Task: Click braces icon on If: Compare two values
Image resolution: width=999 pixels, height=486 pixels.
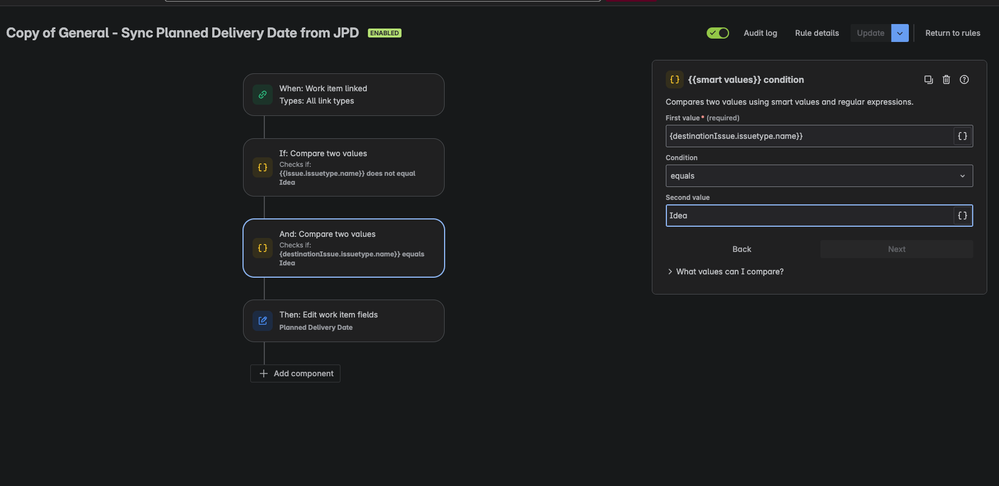Action: (262, 168)
